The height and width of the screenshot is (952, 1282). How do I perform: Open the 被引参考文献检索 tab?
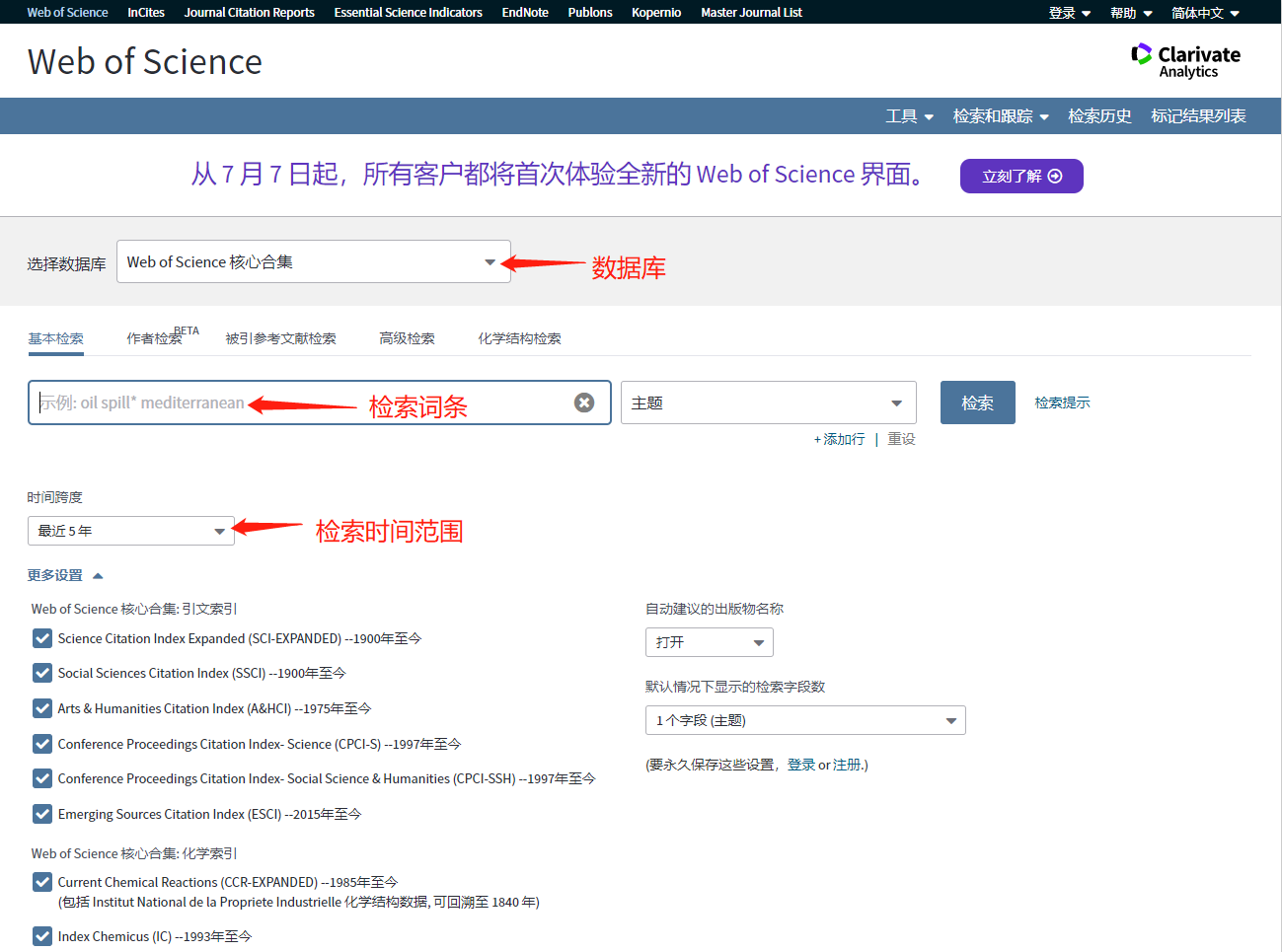pyautogui.click(x=280, y=338)
